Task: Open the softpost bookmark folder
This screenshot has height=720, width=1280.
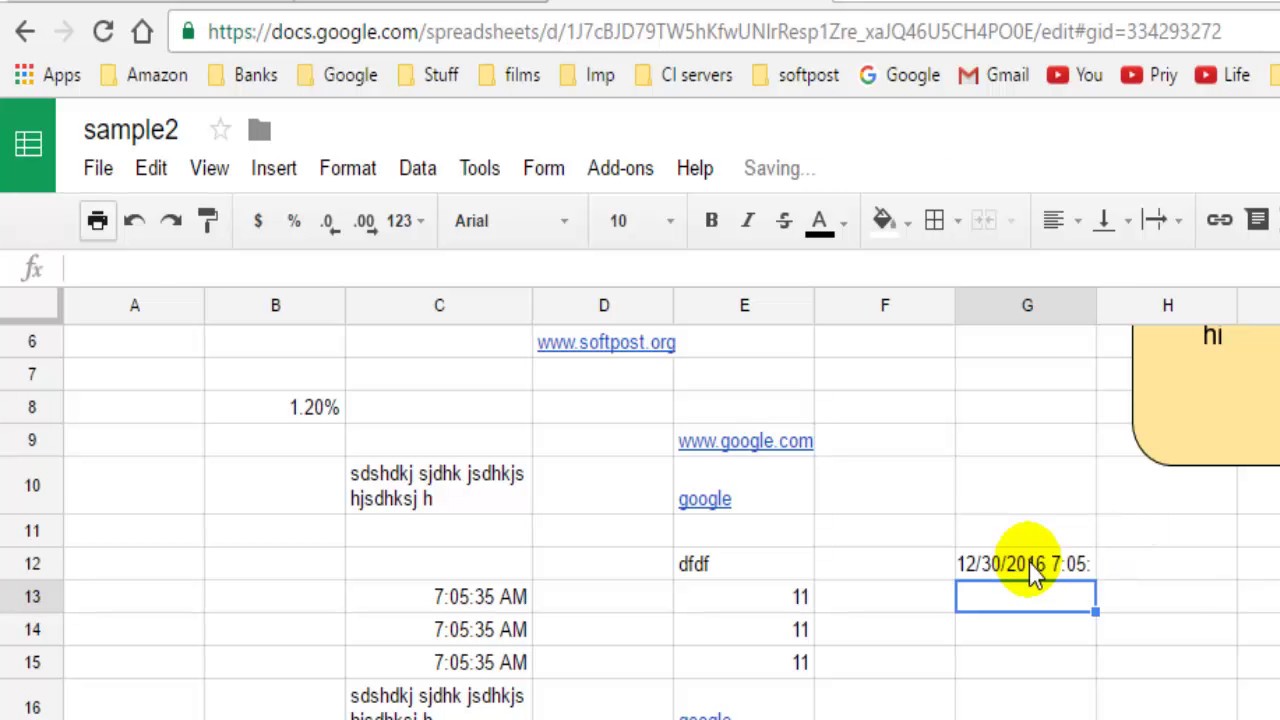Action: pos(795,75)
